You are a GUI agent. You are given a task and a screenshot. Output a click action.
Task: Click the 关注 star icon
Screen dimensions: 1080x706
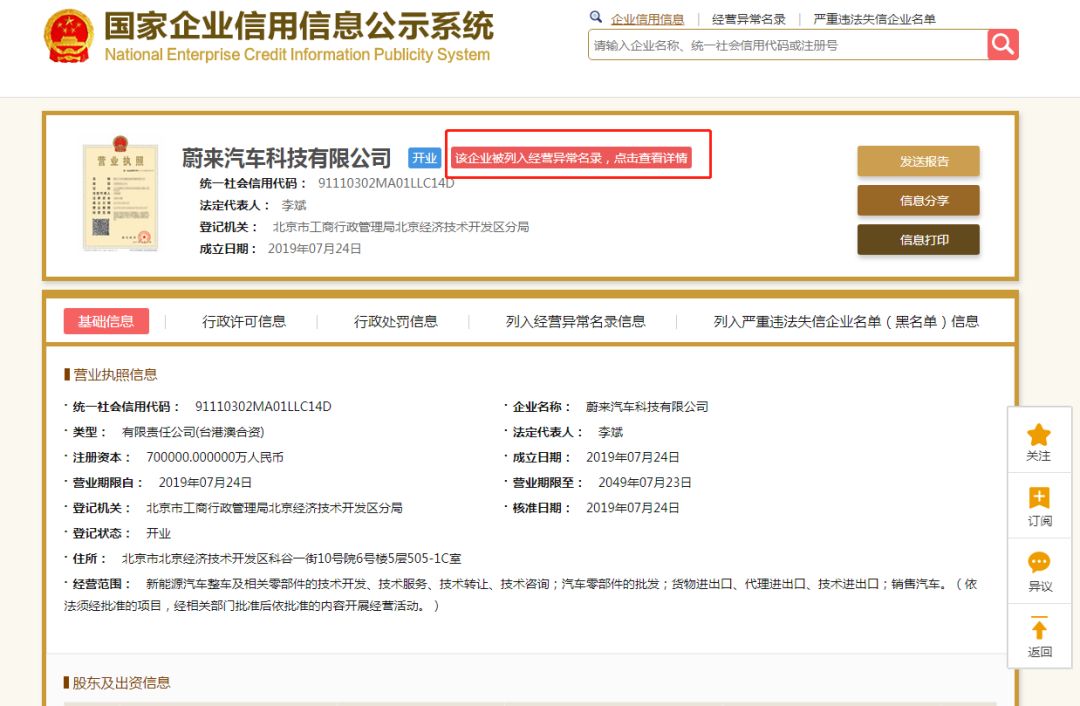(x=1039, y=435)
